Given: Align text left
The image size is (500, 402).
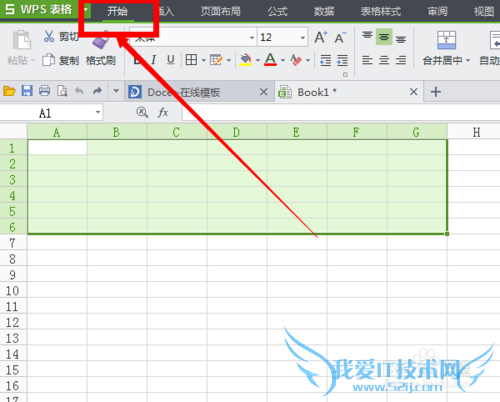Looking at the screenshot, I should click(x=367, y=61).
